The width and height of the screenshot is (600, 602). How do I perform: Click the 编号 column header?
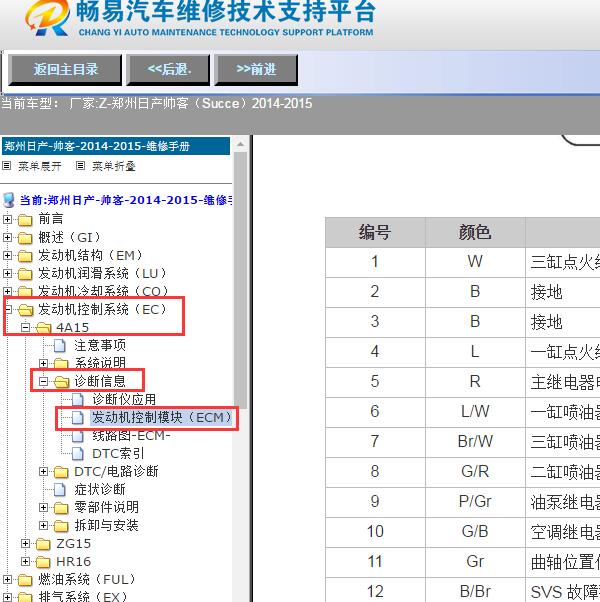tap(375, 233)
